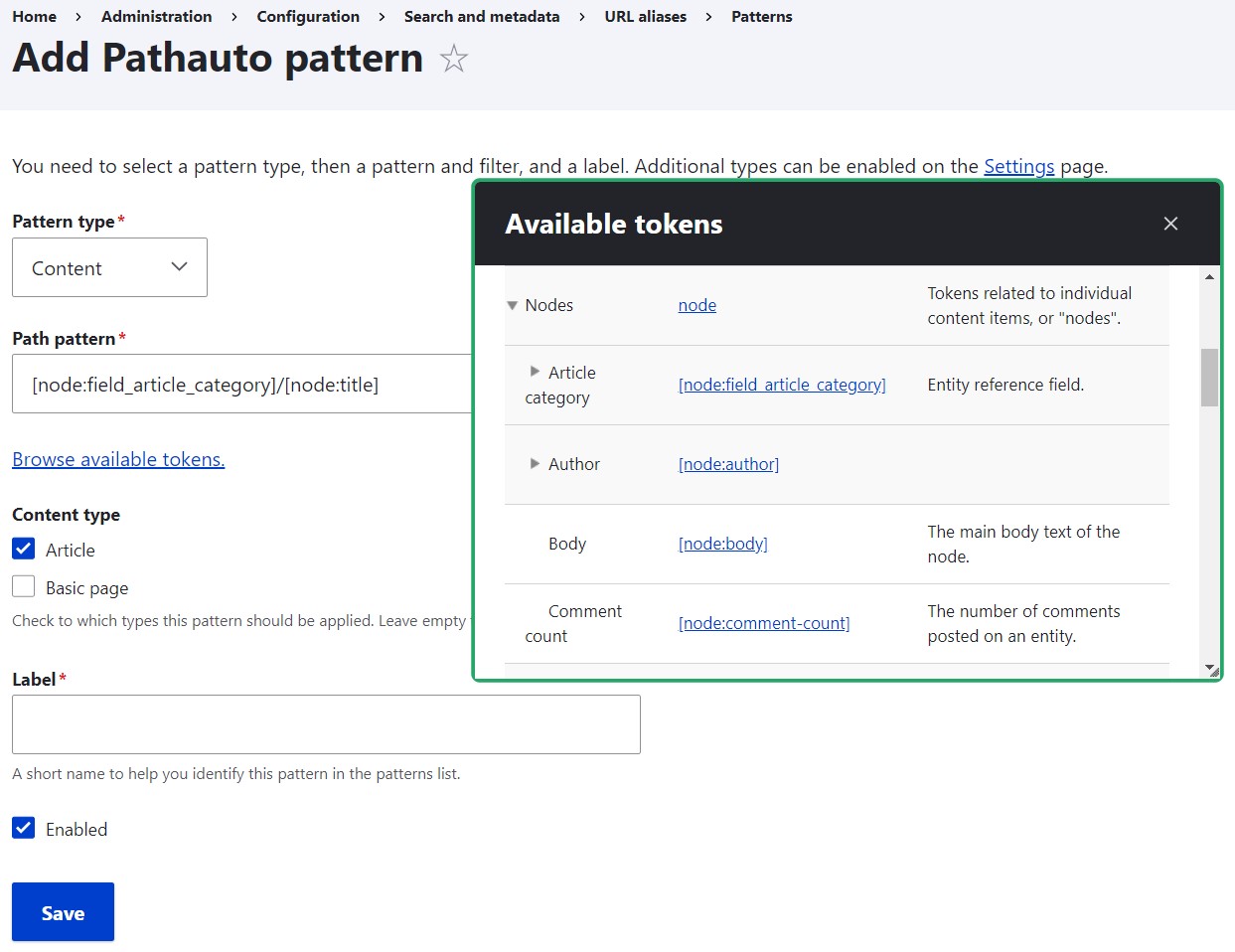Viewport: 1235px width, 952px height.
Task: Check the Basic page content type
Action: click(23, 586)
